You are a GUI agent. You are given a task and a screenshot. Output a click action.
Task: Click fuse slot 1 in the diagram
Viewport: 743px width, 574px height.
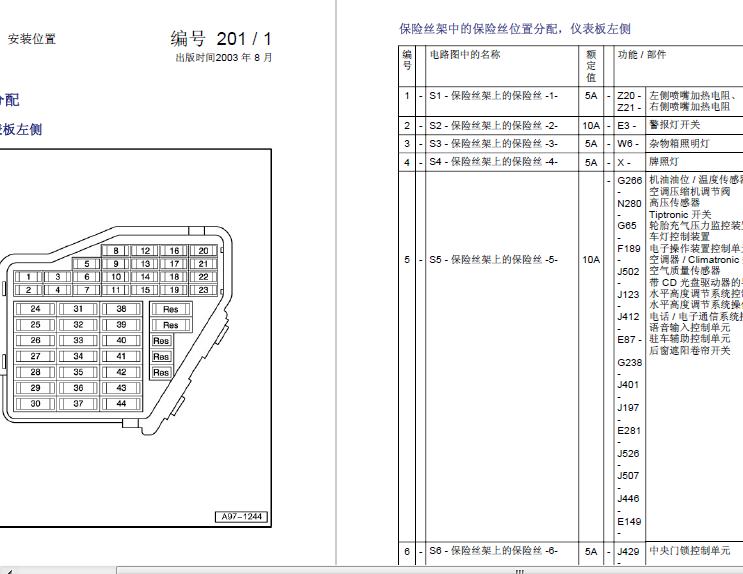(28, 277)
